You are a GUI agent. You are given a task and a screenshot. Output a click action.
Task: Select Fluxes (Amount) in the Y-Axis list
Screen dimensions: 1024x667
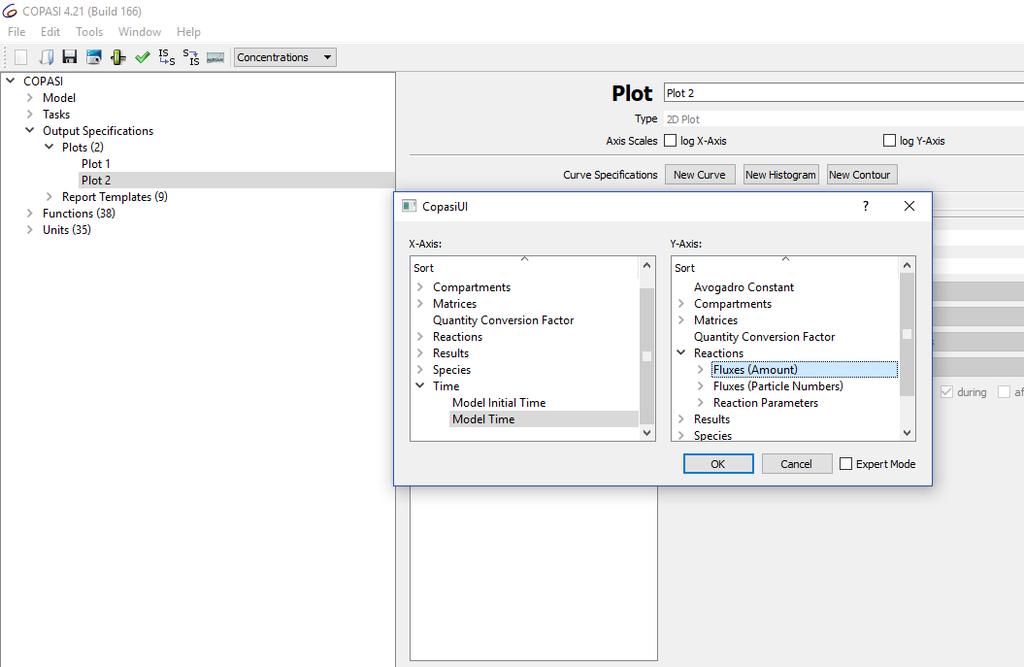[x=755, y=370]
